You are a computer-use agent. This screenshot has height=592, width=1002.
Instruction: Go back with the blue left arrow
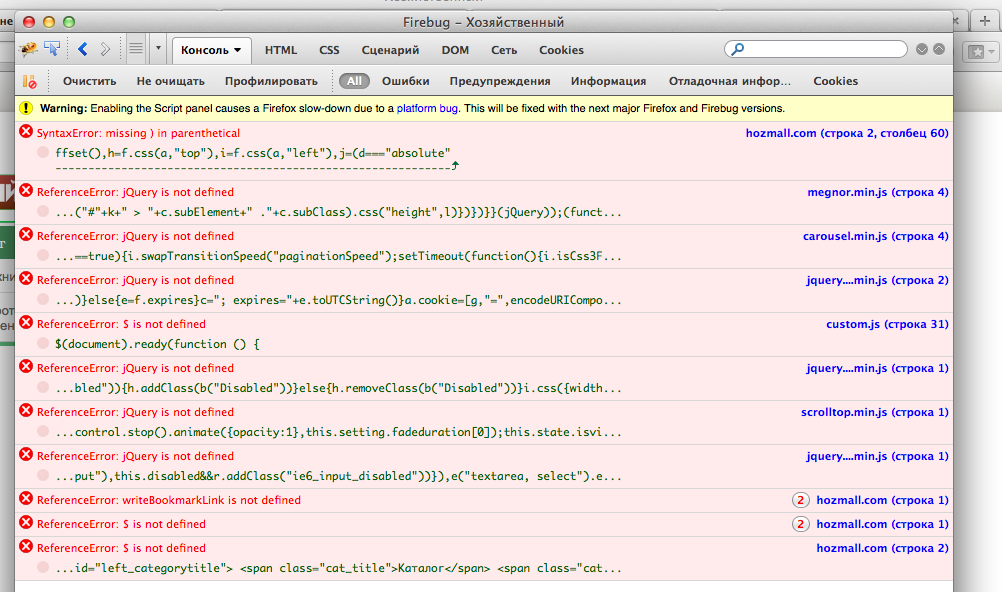83,49
